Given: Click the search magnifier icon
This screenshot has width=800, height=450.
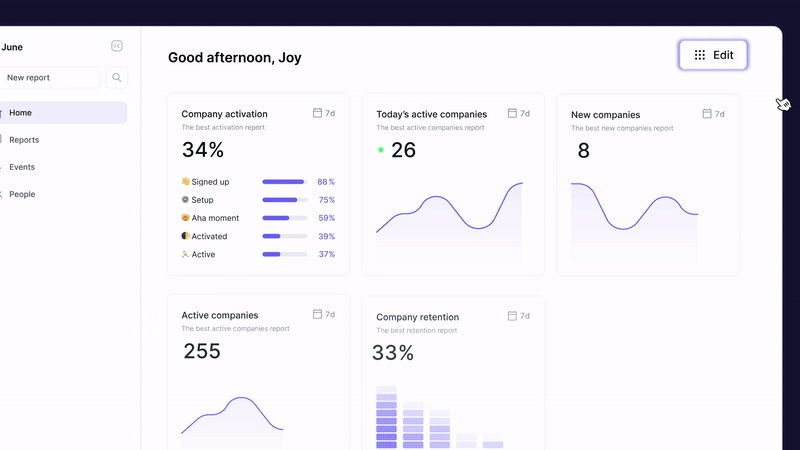Looking at the screenshot, I should click(117, 78).
